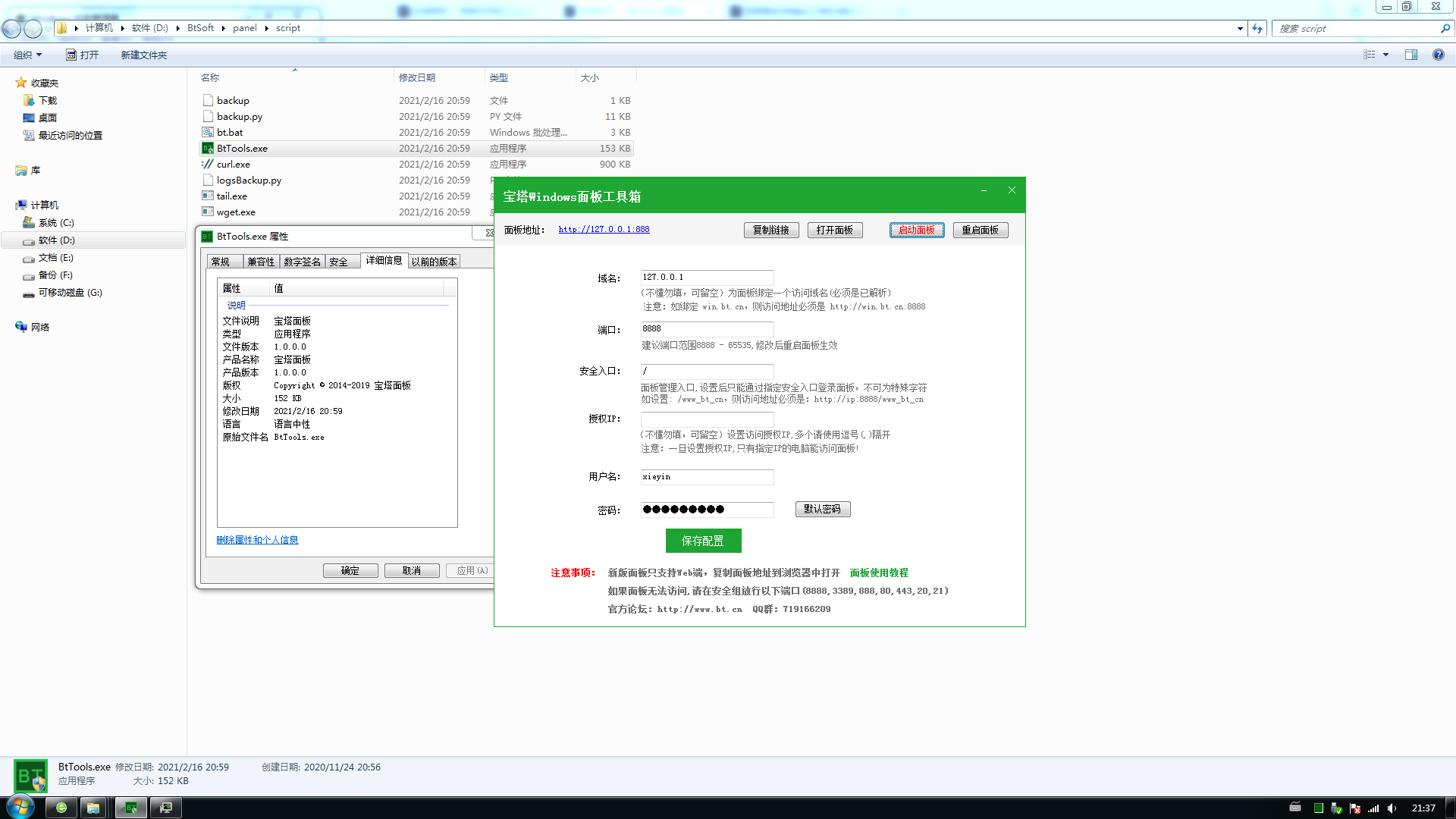1456x819 pixels.
Task: Click 打开面板 (Open panel) button
Action: pyautogui.click(x=835, y=231)
